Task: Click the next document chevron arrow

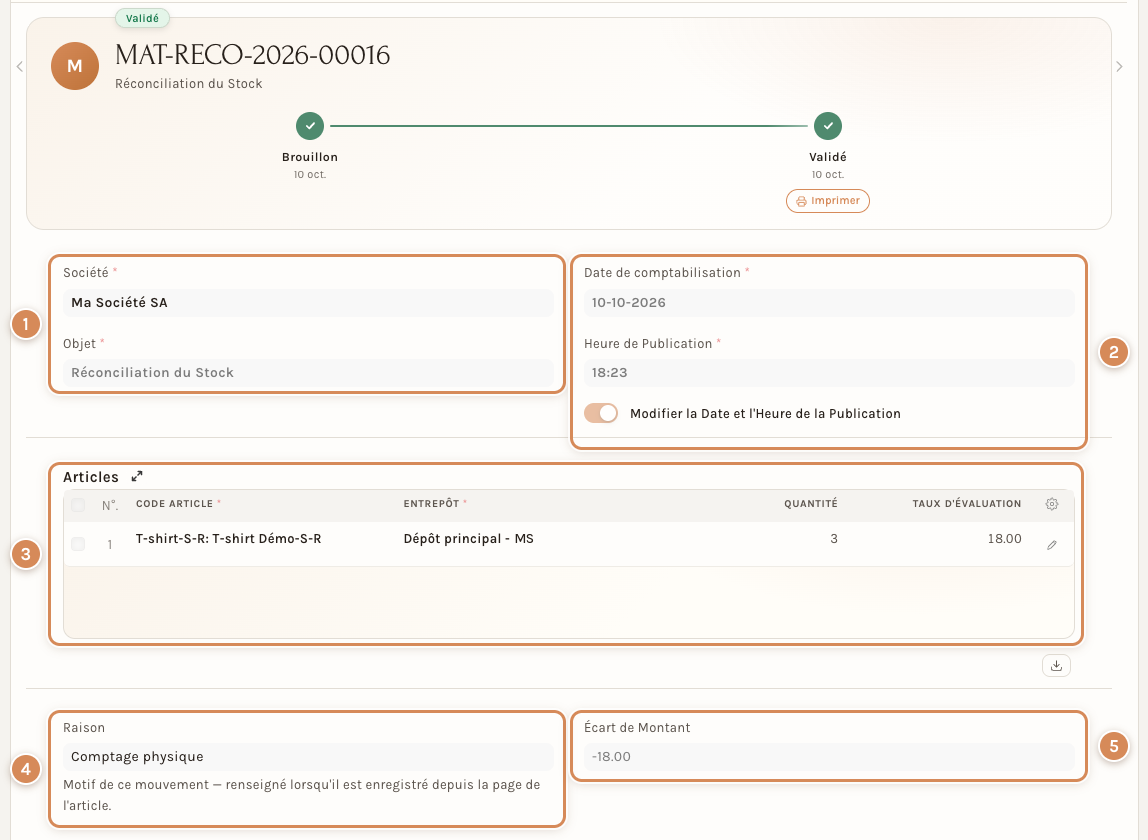Action: click(x=1119, y=67)
